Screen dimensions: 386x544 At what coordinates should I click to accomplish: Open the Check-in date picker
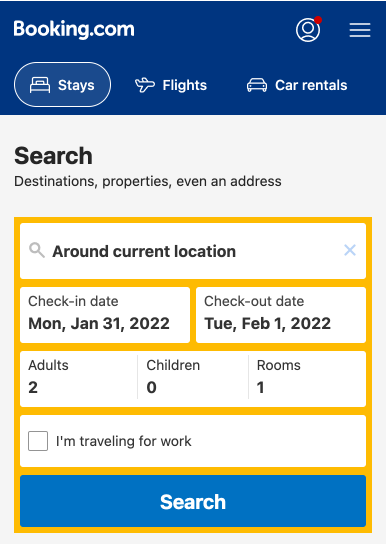tap(105, 315)
